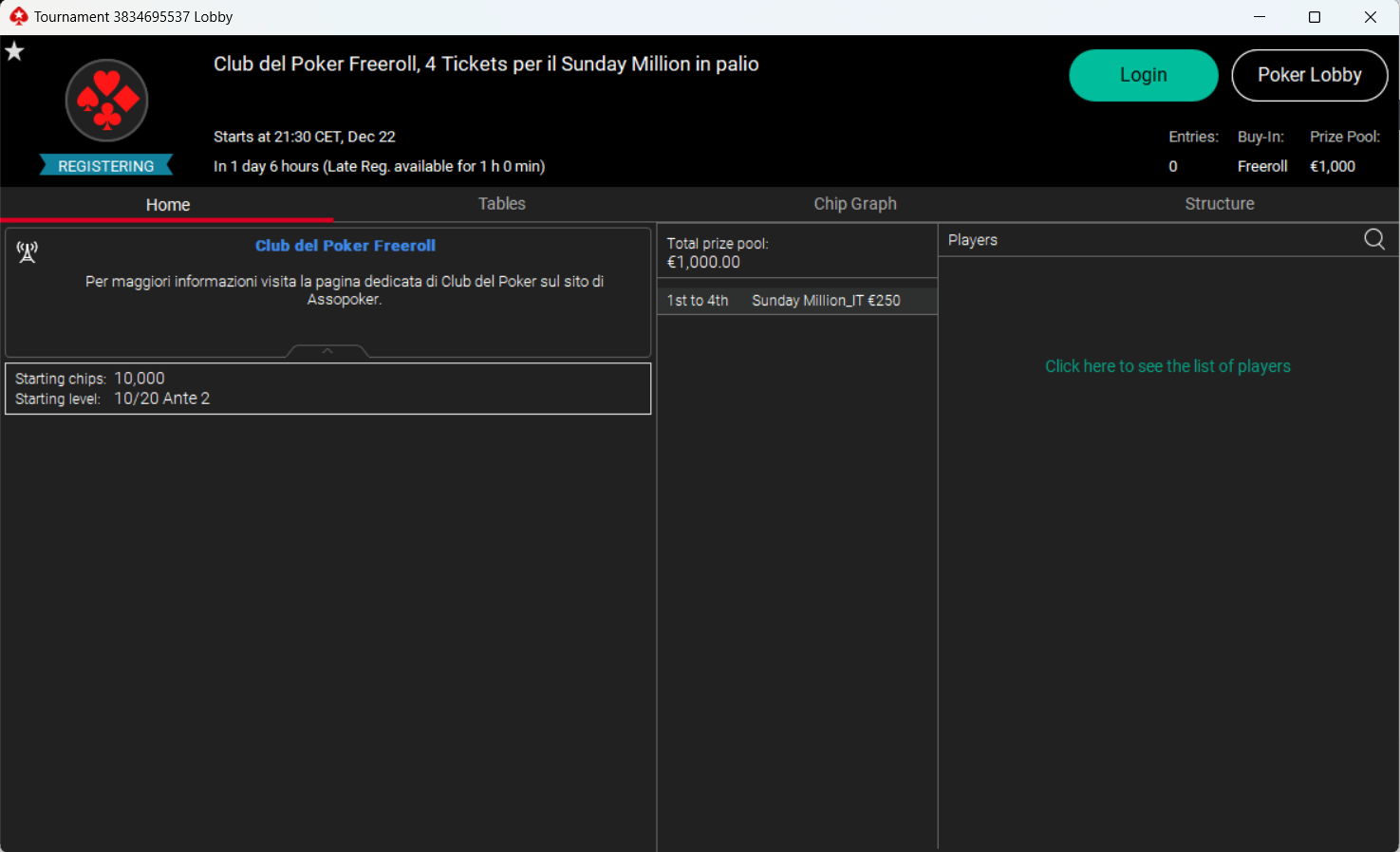Collapse the tournament info panel chevron

[x=327, y=351]
